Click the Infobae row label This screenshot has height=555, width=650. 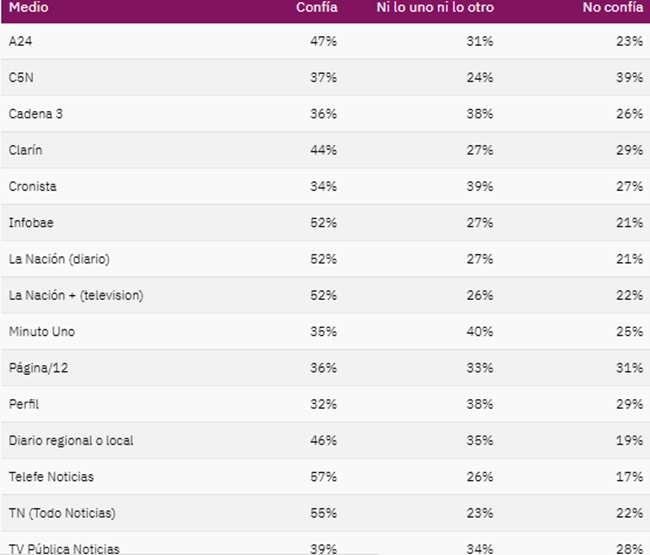pos(30,223)
